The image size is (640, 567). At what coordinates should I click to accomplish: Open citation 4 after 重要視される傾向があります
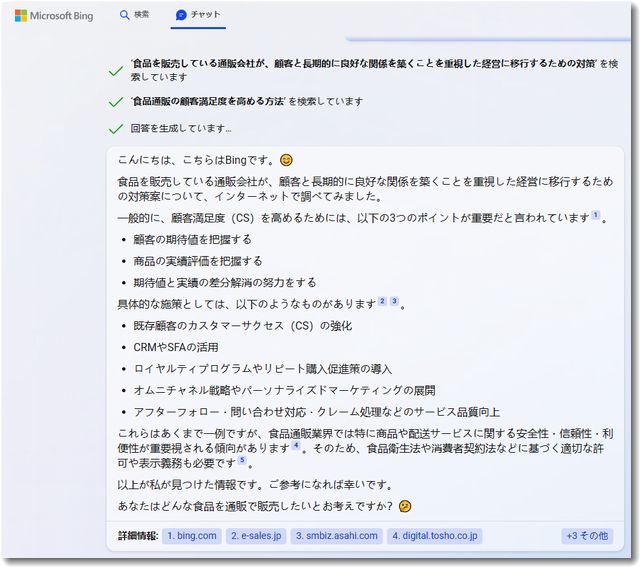296,446
